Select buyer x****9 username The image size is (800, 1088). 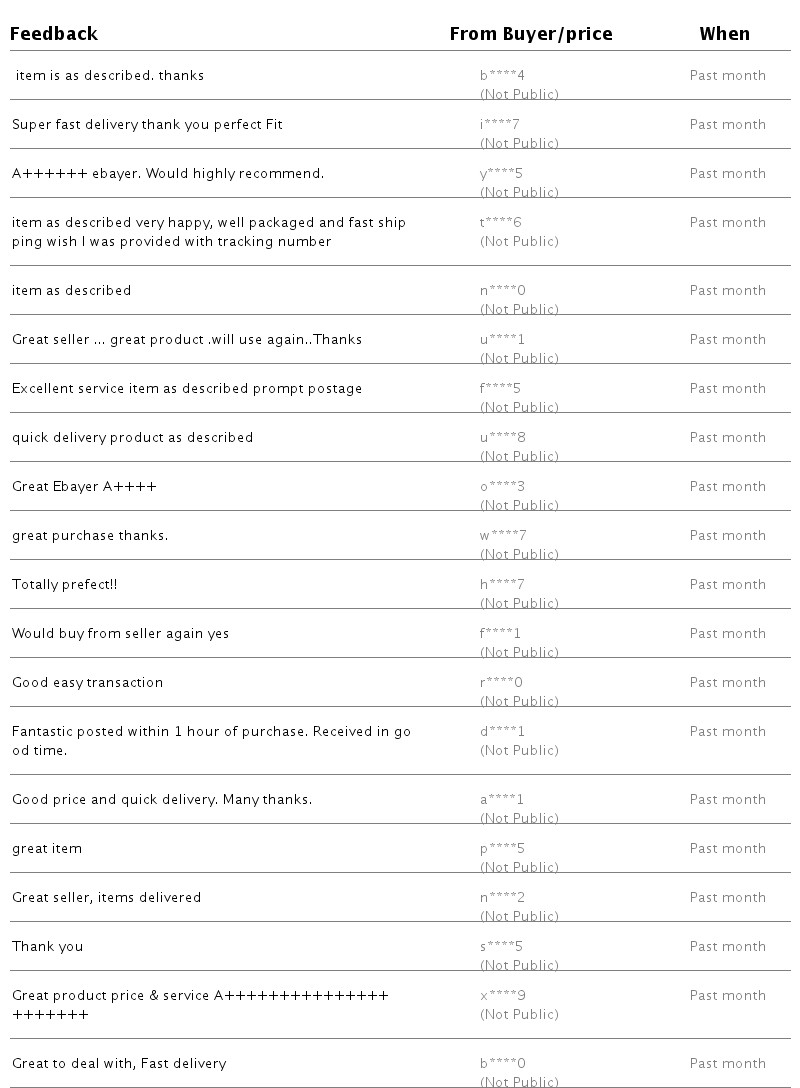tap(502, 995)
